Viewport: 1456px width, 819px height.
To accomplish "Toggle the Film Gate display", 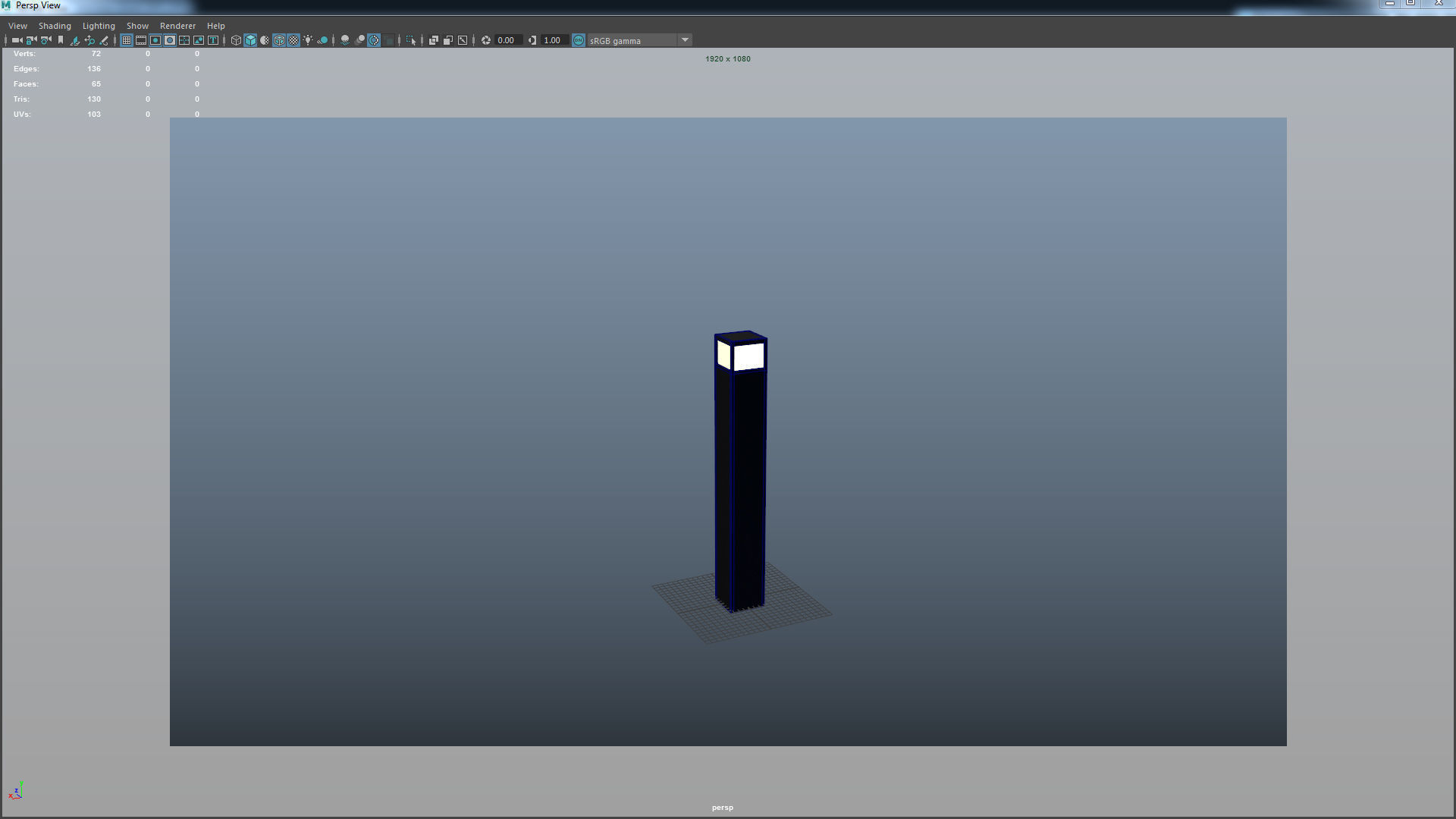I will coord(141,40).
